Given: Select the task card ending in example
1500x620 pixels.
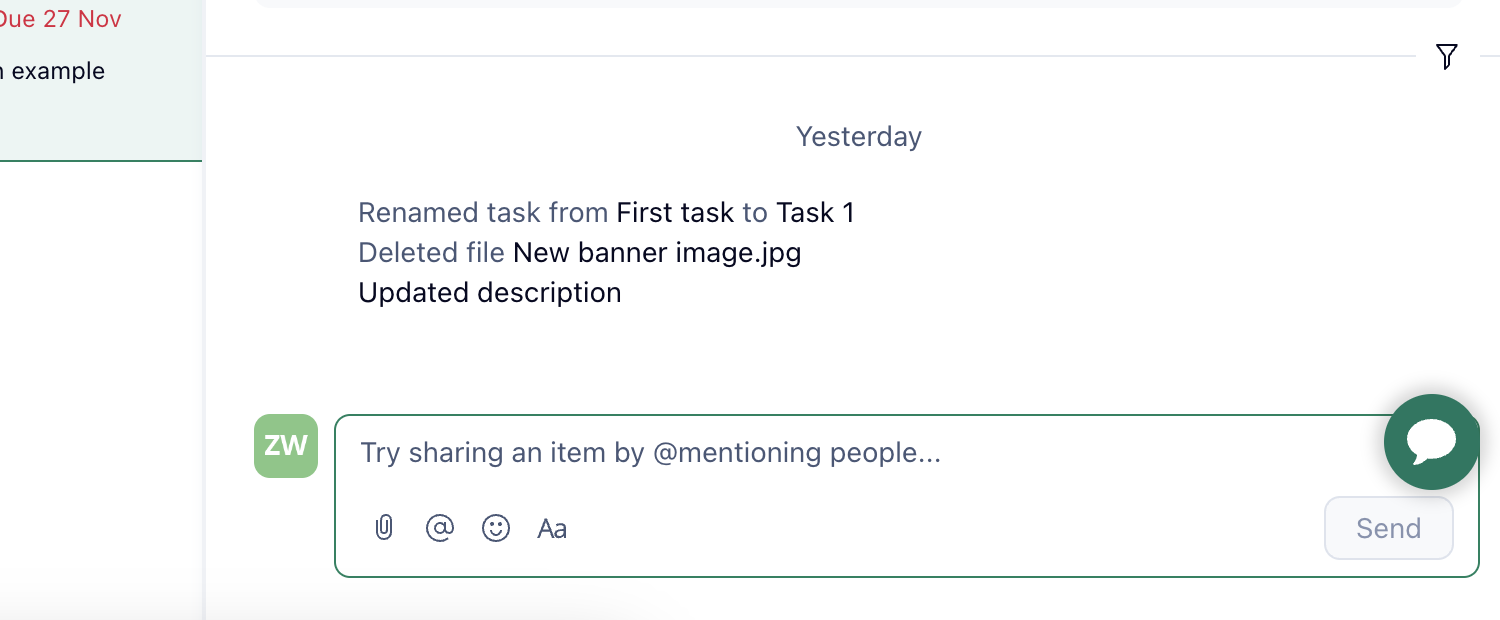Looking at the screenshot, I should (x=100, y=80).
